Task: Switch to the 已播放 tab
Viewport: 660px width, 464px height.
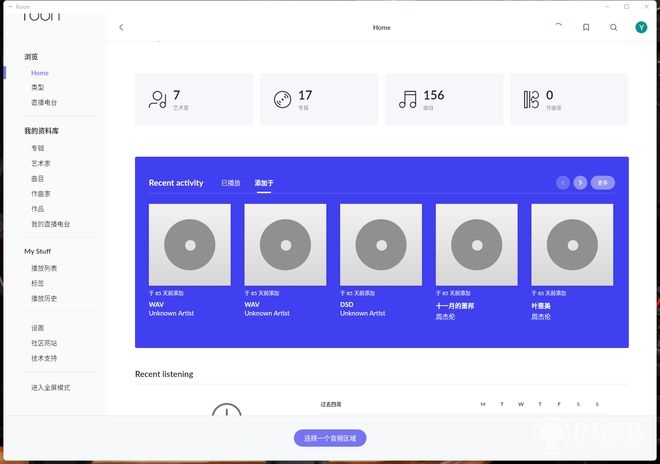Action: click(231, 183)
